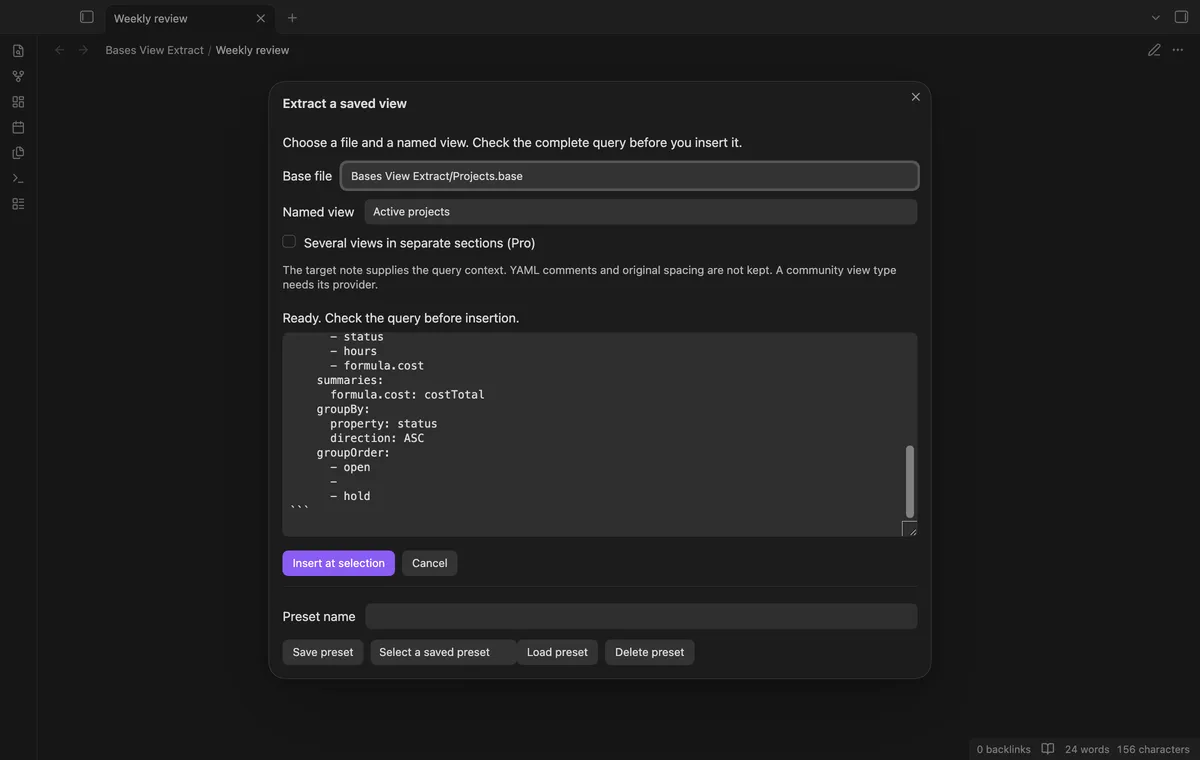The width and height of the screenshot is (1200, 760).
Task: Click the 'property: status' line
Action: point(384,424)
